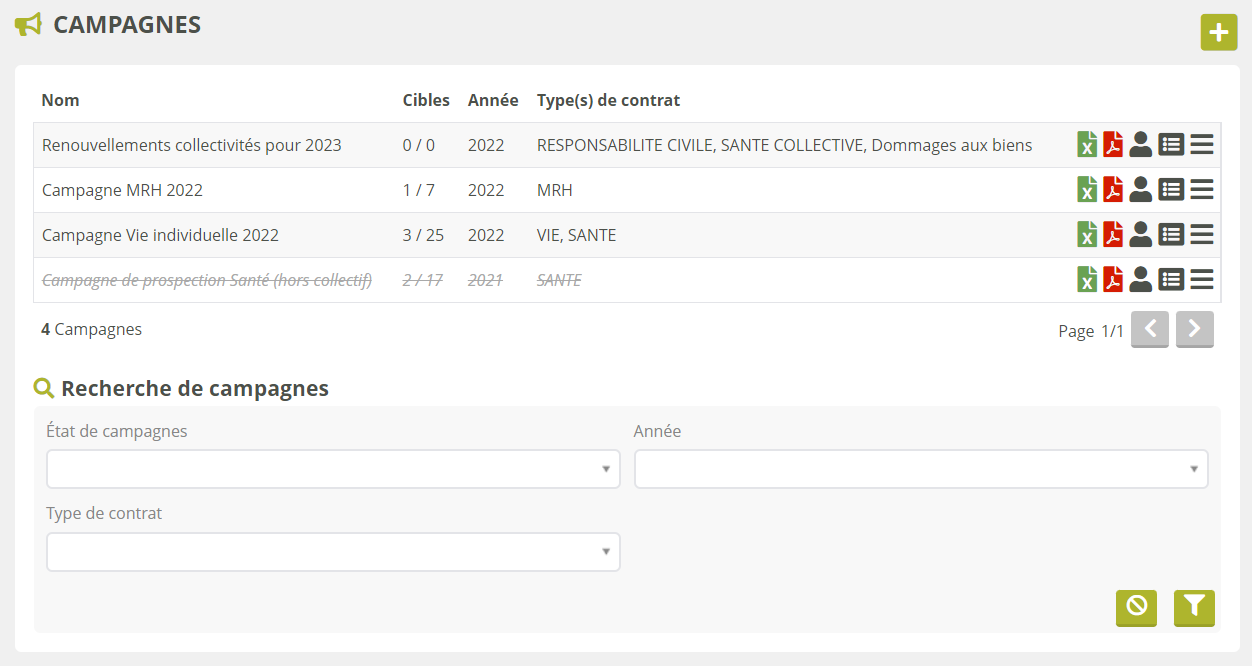Export the struck-through Santé campaign to Excel
The image size is (1252, 666).
click(1087, 280)
